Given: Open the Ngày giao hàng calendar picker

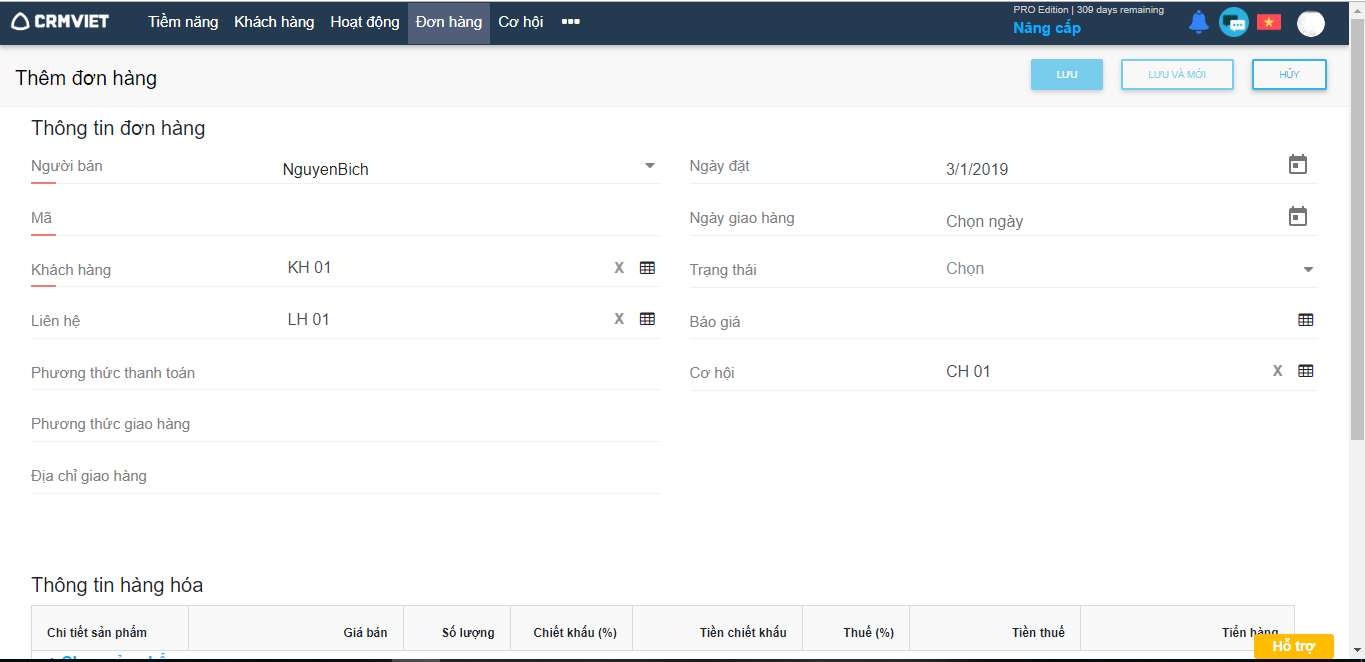Looking at the screenshot, I should coord(1298,216).
